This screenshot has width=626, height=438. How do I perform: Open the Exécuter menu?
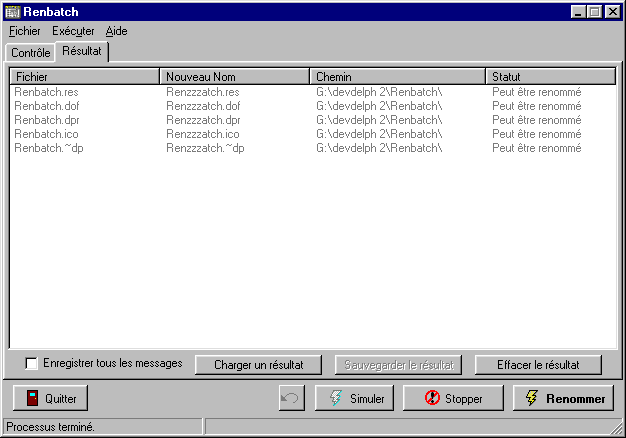(x=73, y=31)
